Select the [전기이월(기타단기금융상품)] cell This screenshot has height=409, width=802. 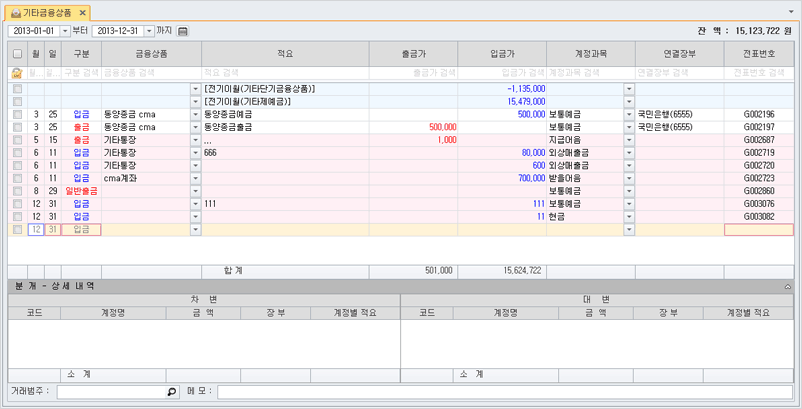click(285, 89)
